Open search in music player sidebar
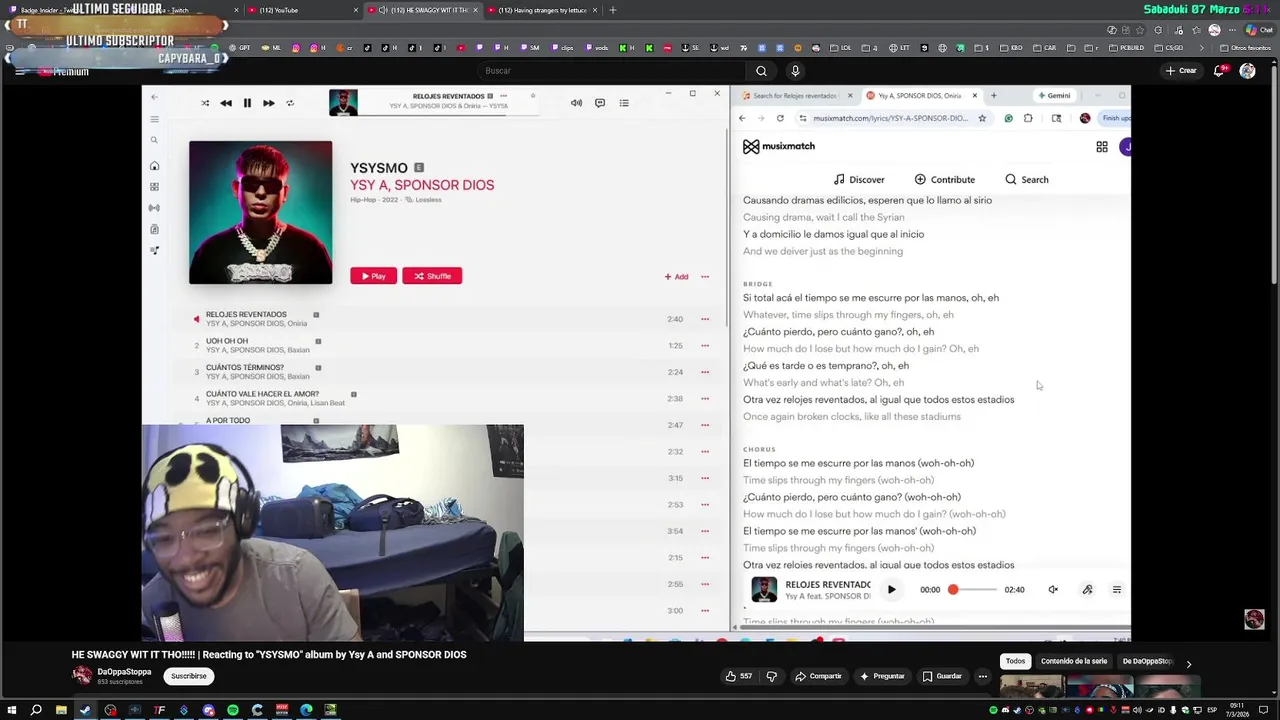 tap(154, 140)
